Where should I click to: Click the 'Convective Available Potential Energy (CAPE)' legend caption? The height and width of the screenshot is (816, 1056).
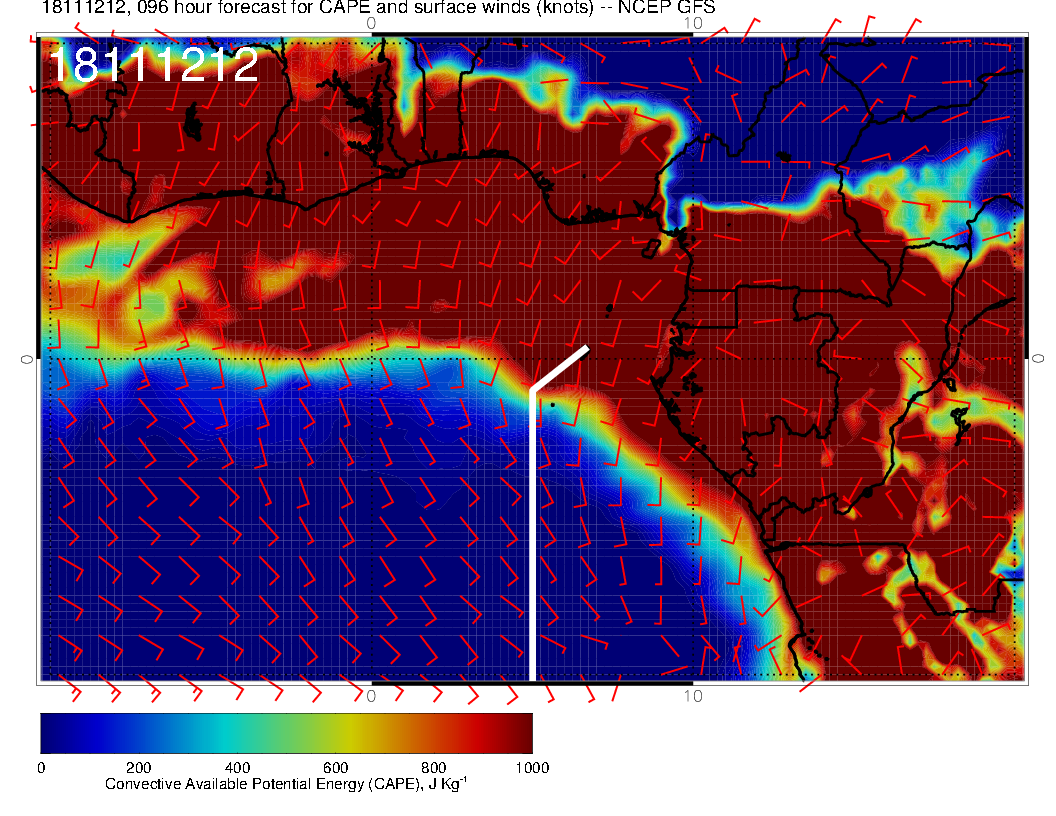[286, 784]
